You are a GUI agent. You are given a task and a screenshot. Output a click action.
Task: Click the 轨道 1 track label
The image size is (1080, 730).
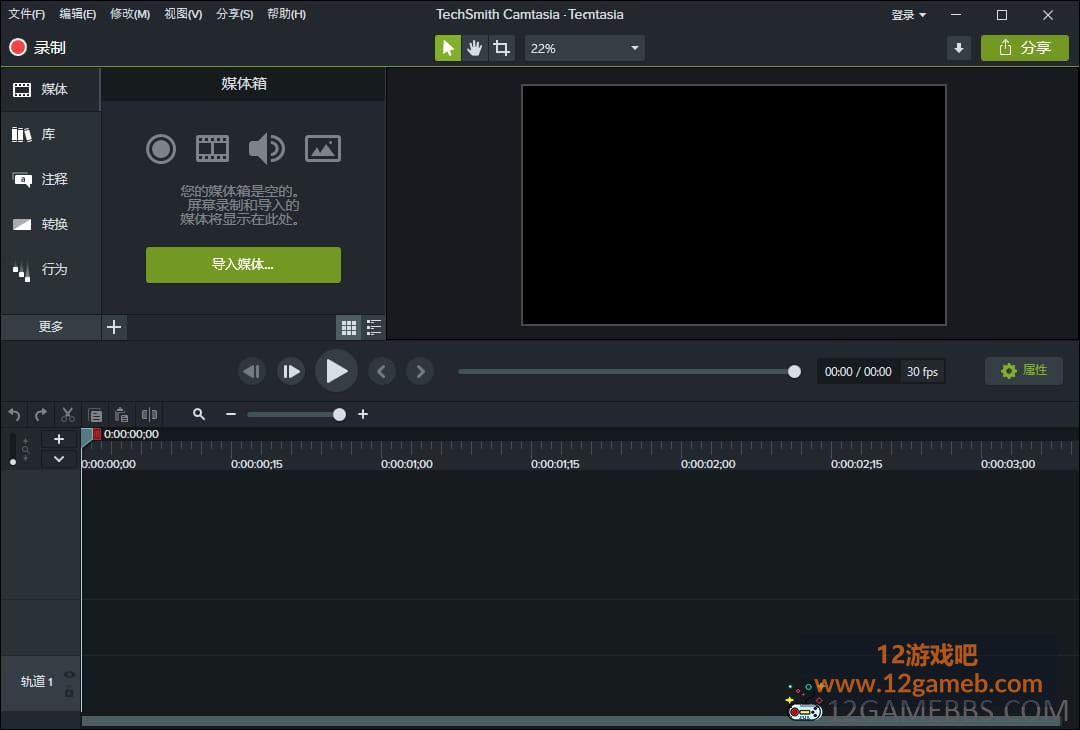(x=37, y=682)
